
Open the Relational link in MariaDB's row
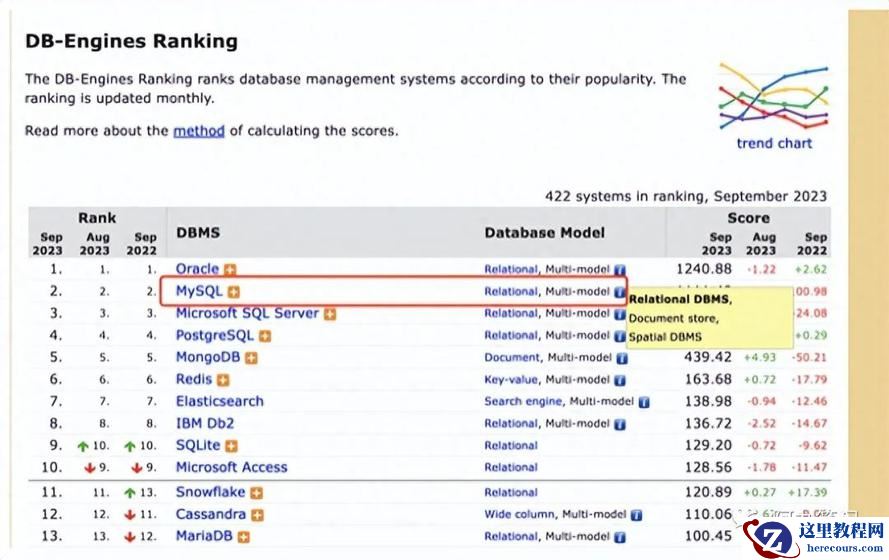tap(511, 536)
